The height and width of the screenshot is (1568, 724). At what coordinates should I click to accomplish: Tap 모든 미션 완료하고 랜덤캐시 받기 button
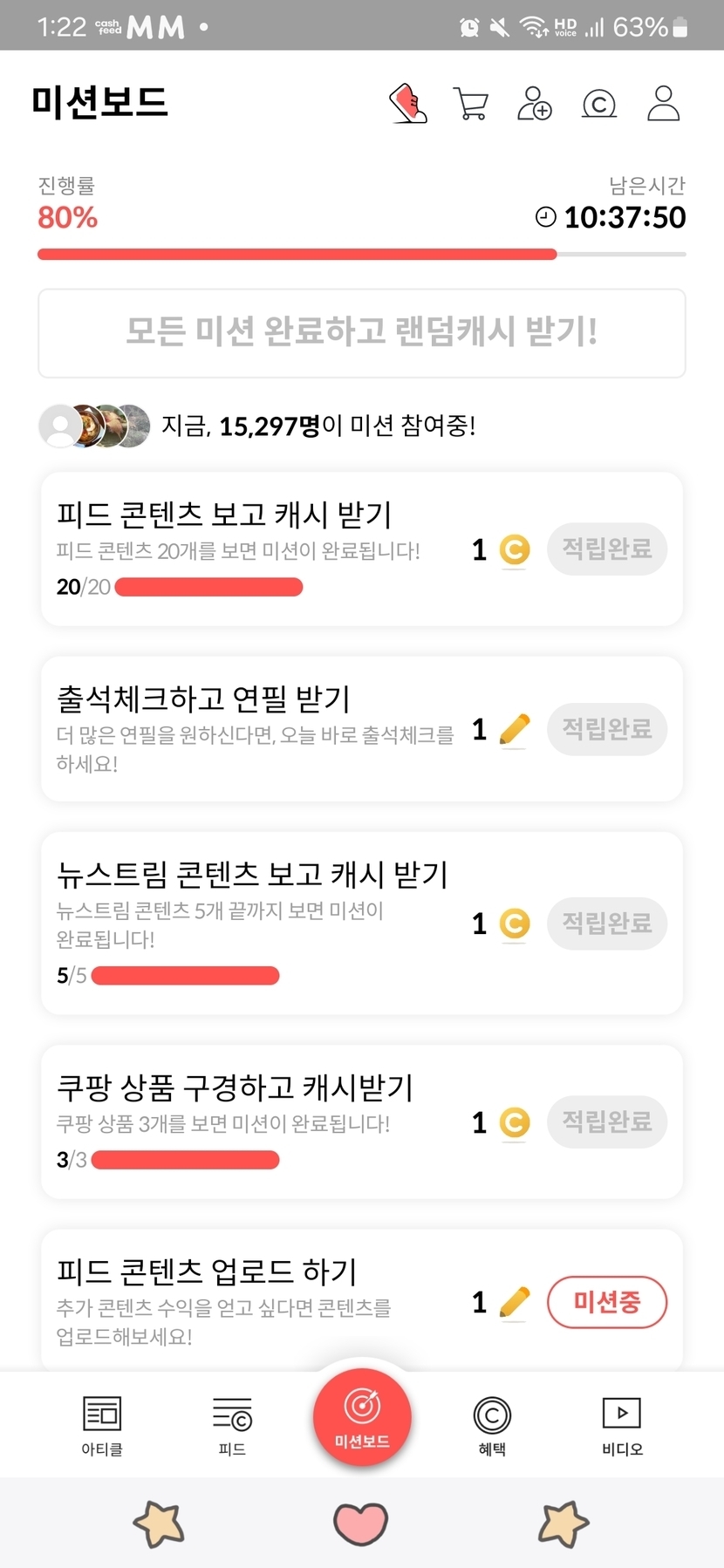pyautogui.click(x=361, y=332)
